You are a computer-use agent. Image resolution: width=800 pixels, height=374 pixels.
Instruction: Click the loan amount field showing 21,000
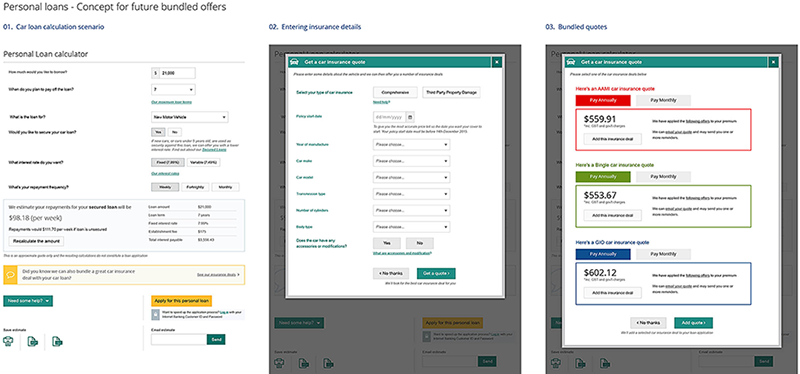(x=173, y=73)
